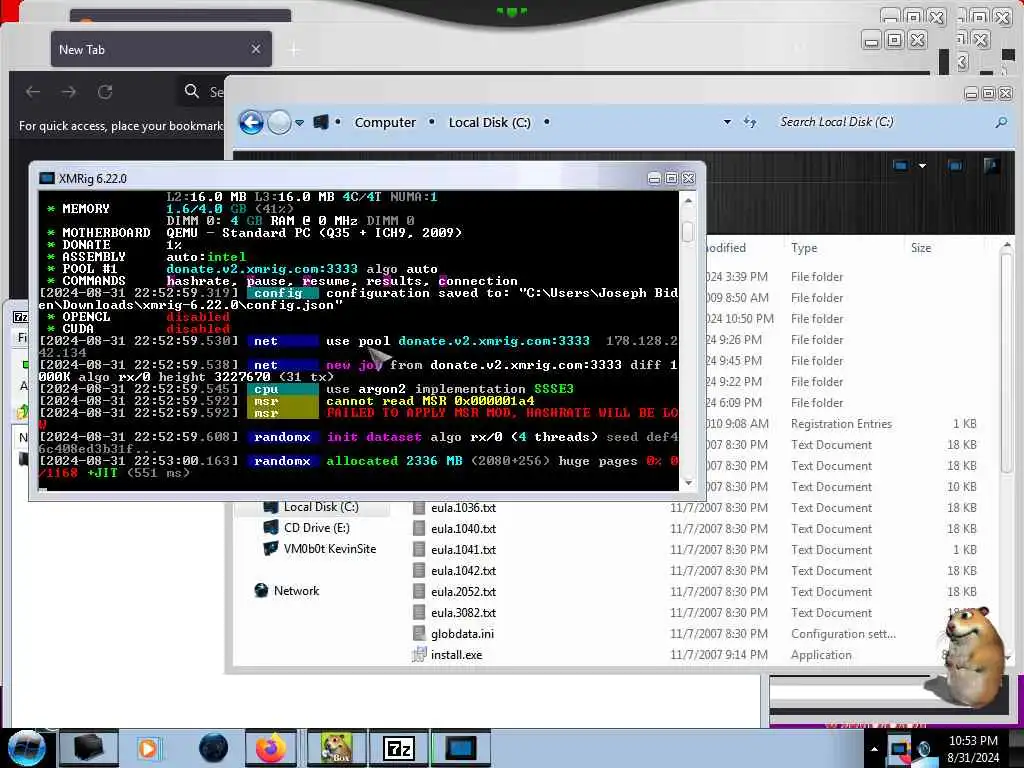Screen dimensions: 1024x768
Task: Maximize the Local Disk (C:) Explorer window
Action: click(988, 93)
